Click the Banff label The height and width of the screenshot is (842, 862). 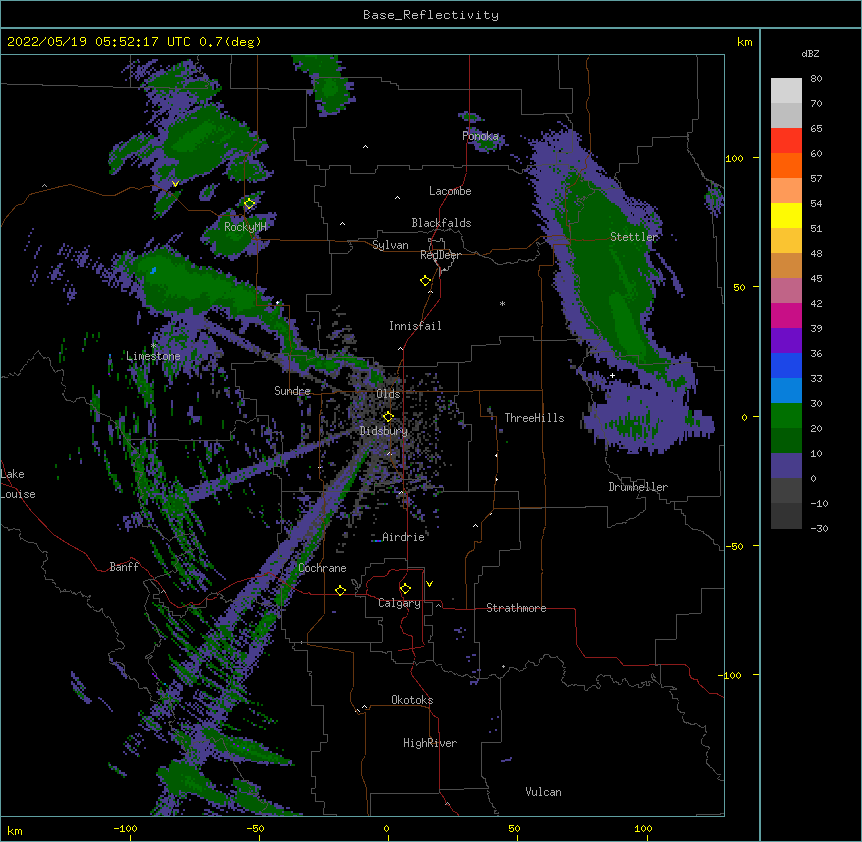124,567
